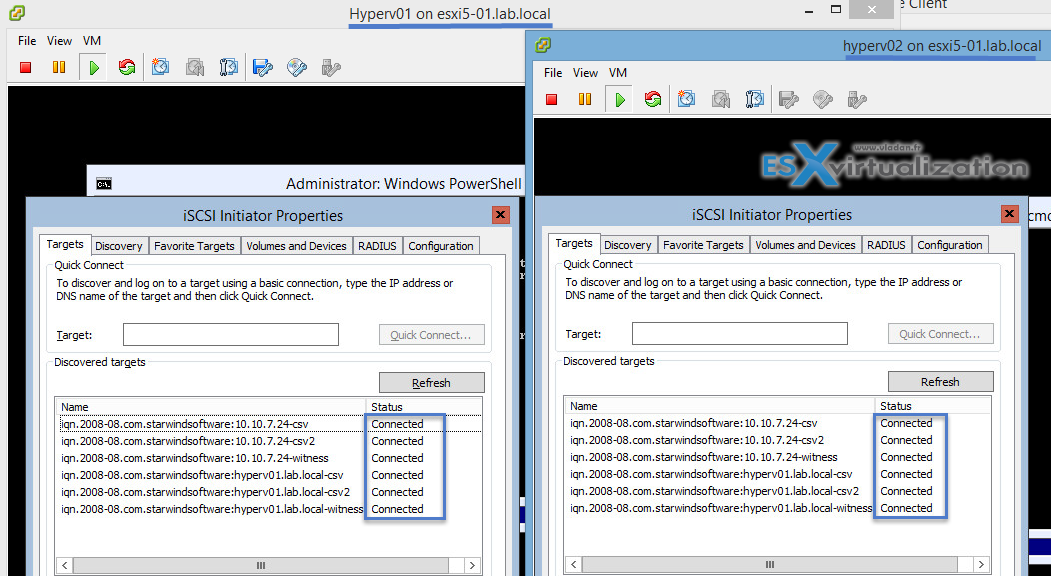The width and height of the screenshot is (1051, 576).
Task: Click red Power Off icon in hyperv02 window
Action: pyautogui.click(x=552, y=99)
